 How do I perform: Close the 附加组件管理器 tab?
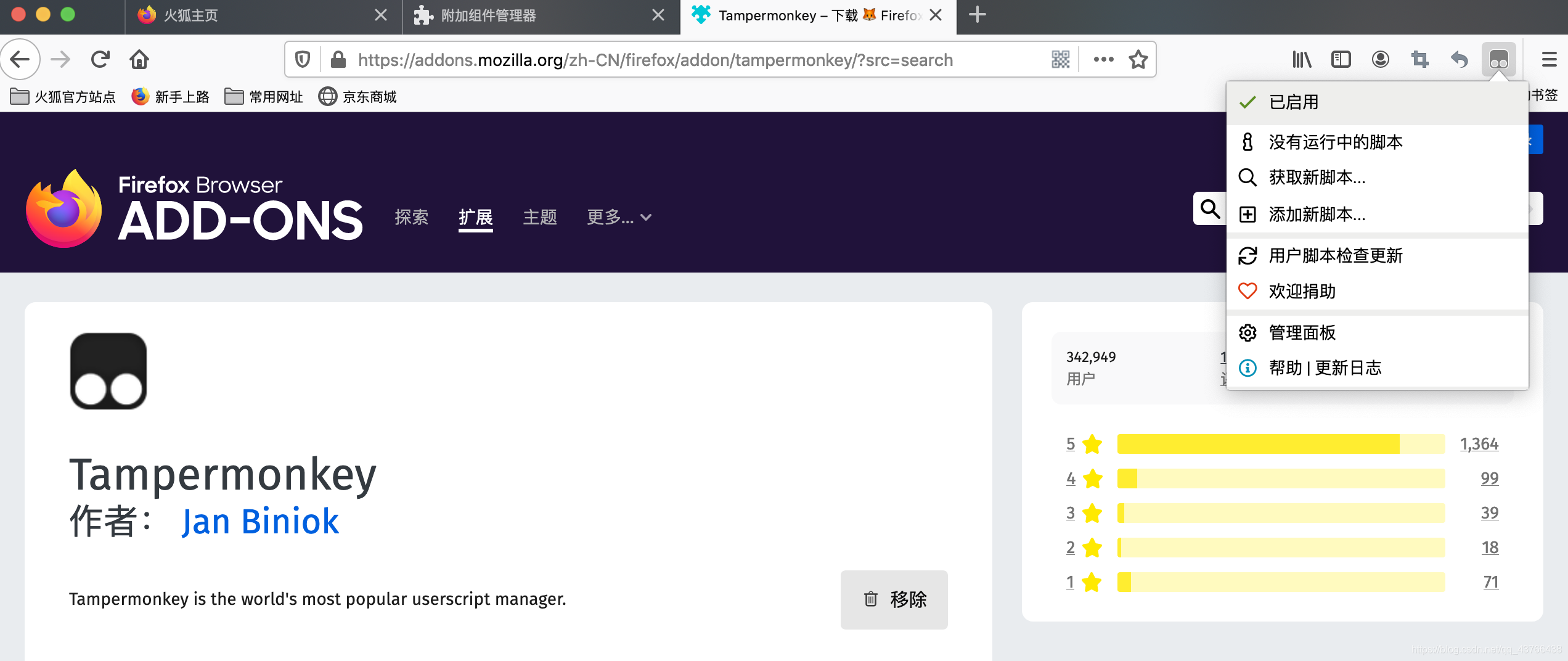658,15
